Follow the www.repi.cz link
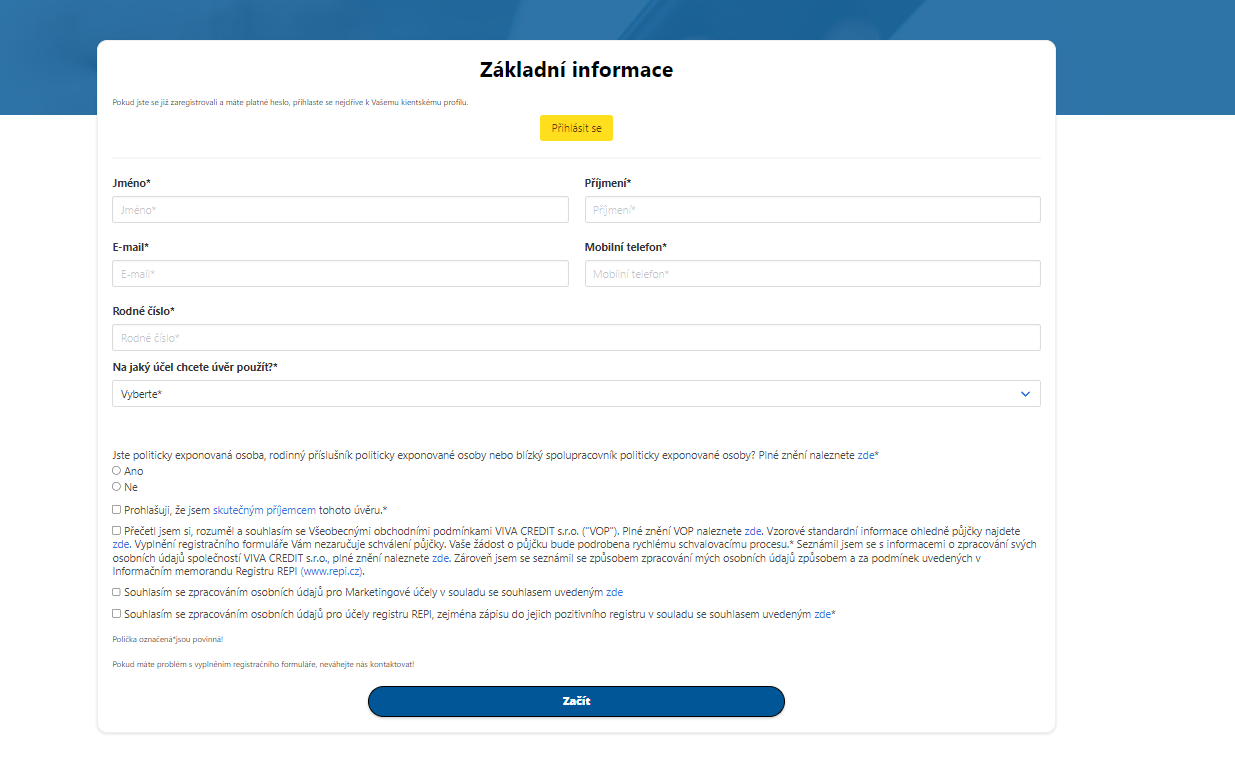The image size is (1235, 757). 332,572
